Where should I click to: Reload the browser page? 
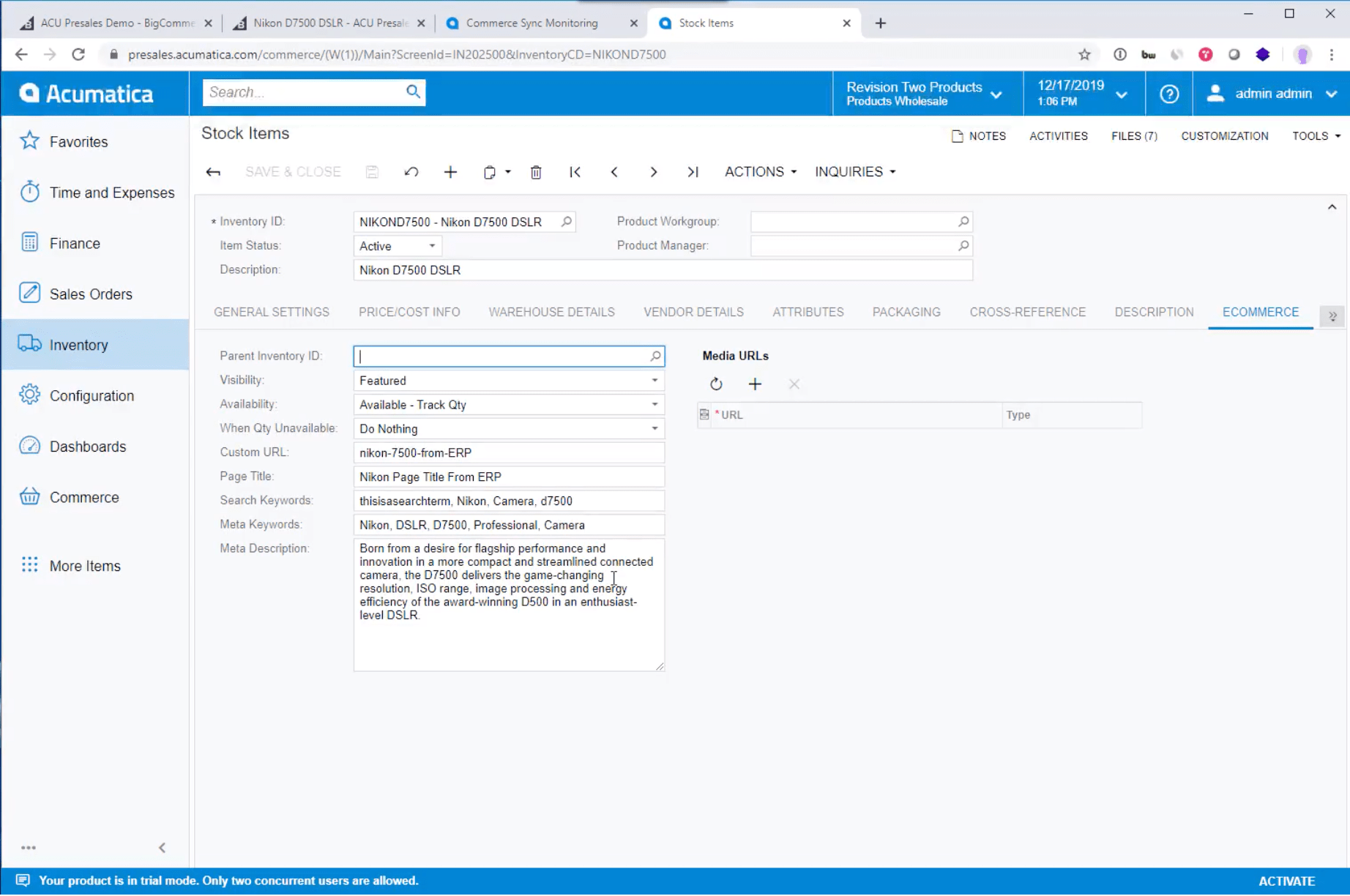(x=78, y=54)
